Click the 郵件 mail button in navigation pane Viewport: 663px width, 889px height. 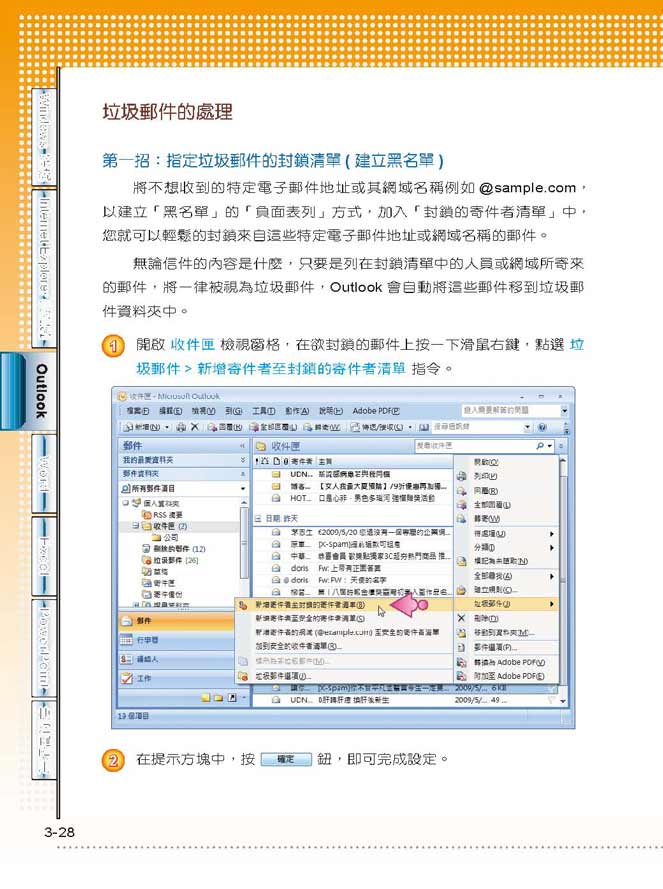click(x=176, y=621)
